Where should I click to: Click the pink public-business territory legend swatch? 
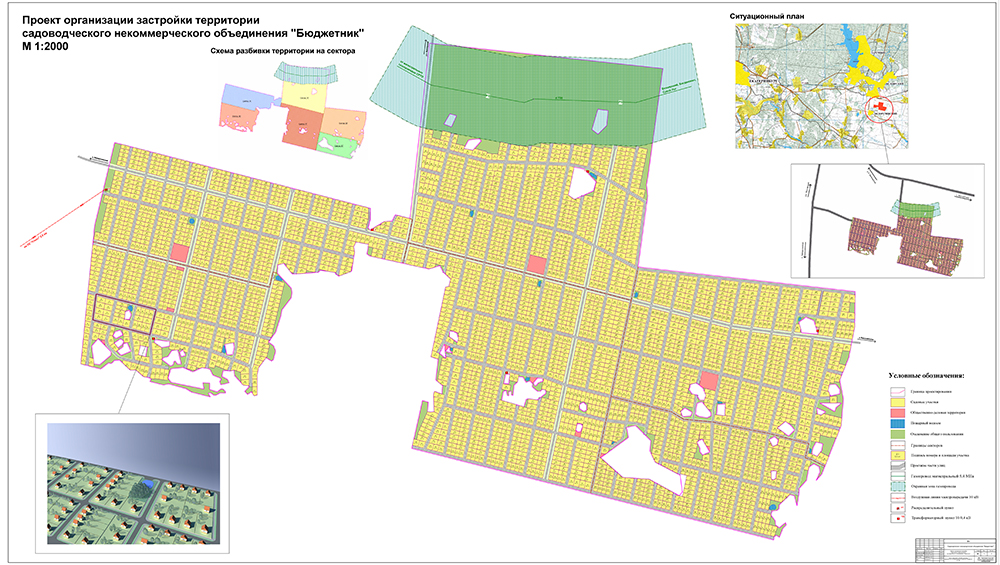click(x=899, y=413)
